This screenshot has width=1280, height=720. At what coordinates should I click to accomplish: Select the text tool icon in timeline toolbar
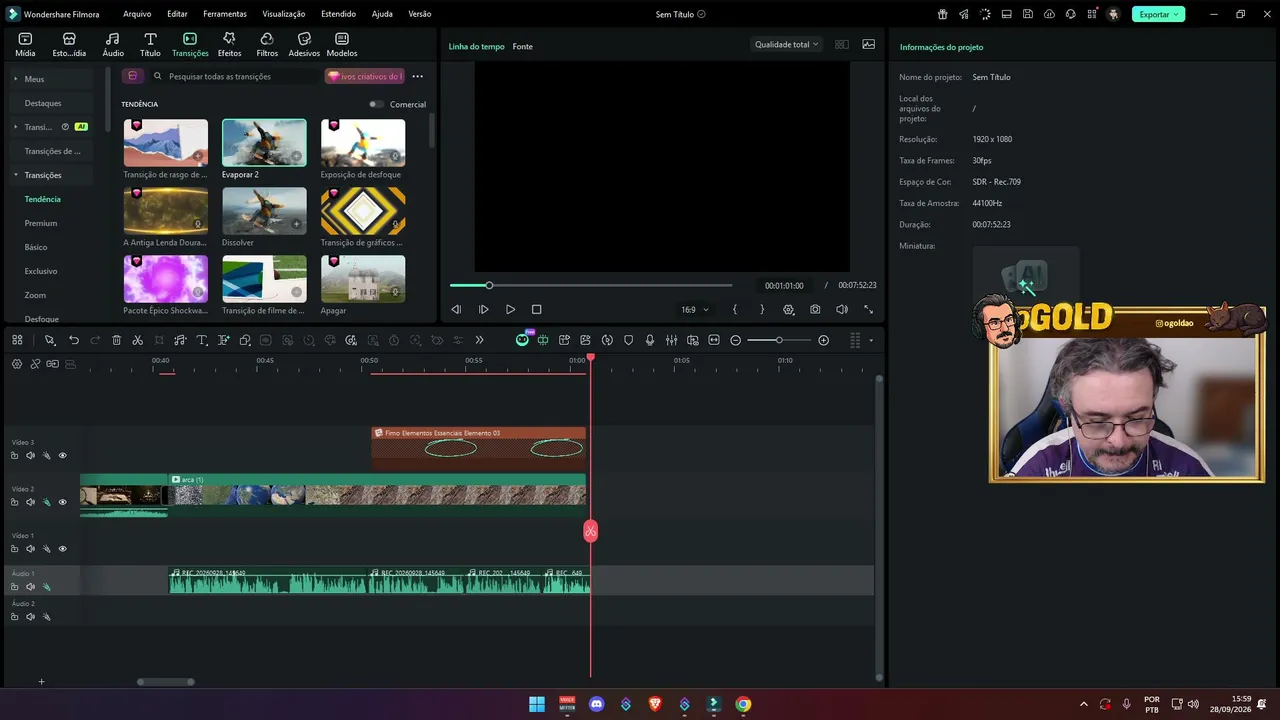[201, 340]
